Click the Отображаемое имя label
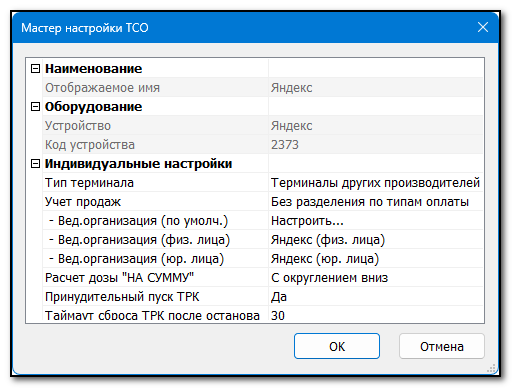The width and height of the screenshot is (512, 388). coord(102,88)
